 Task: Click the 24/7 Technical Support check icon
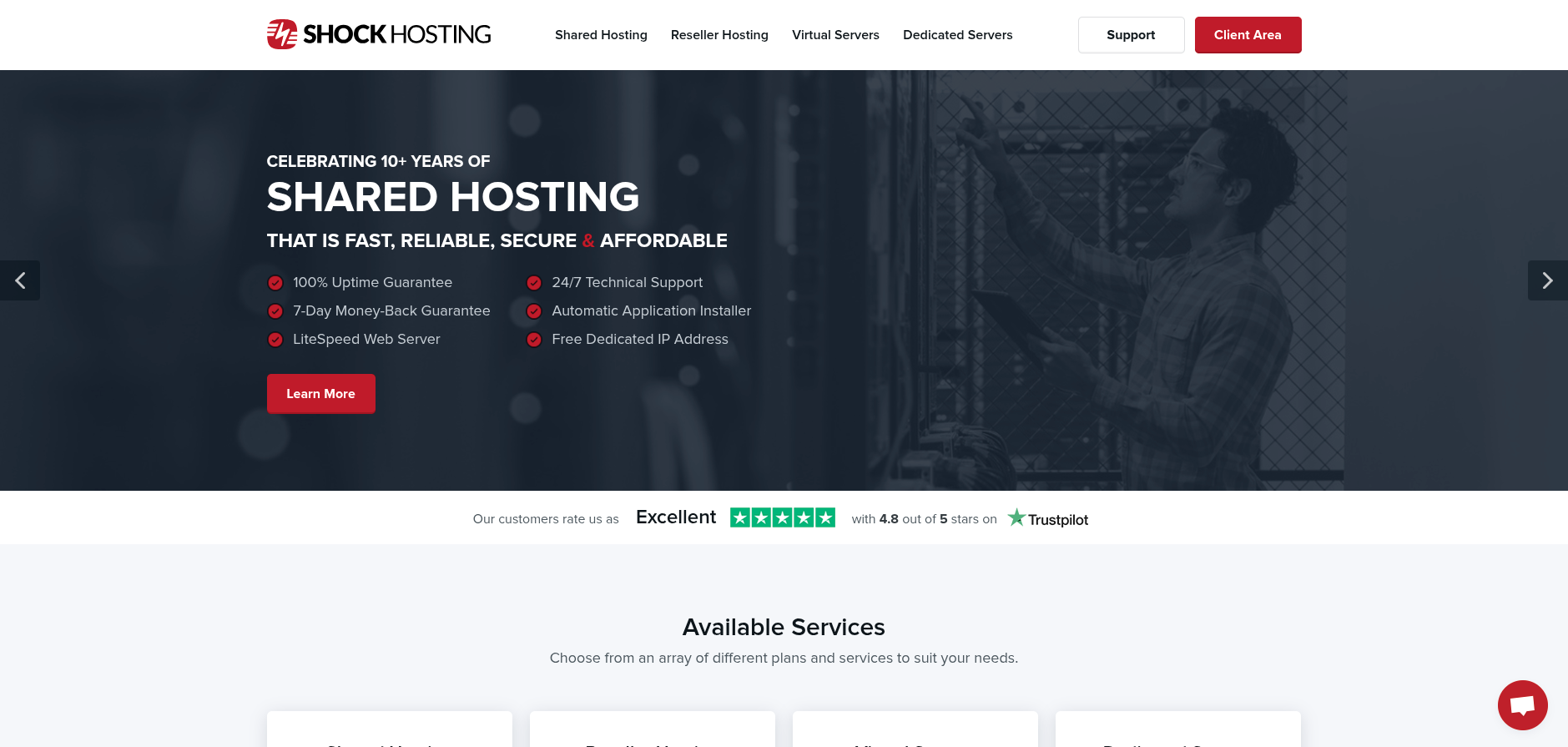pyautogui.click(x=534, y=283)
